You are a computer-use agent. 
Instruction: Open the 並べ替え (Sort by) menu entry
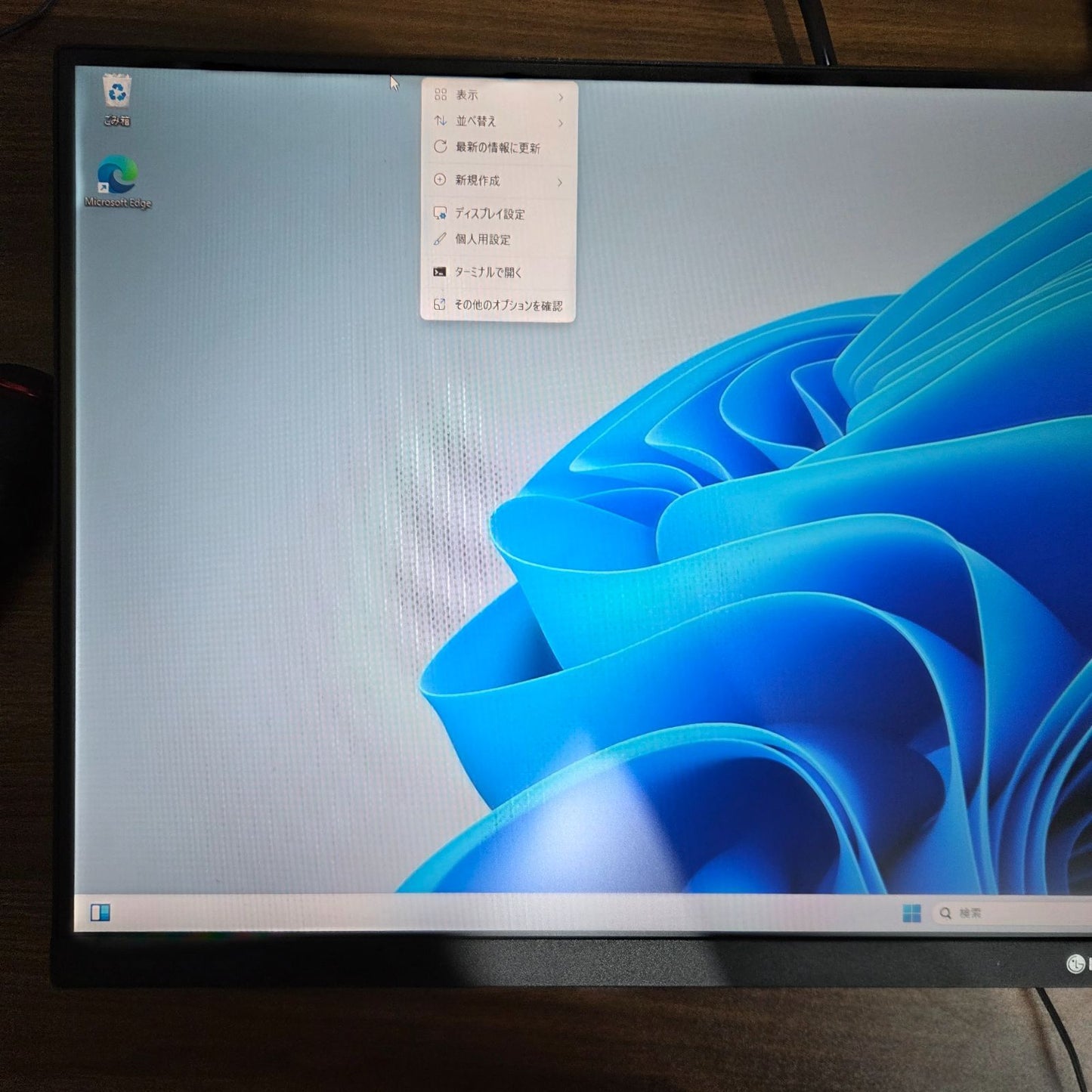(x=499, y=121)
